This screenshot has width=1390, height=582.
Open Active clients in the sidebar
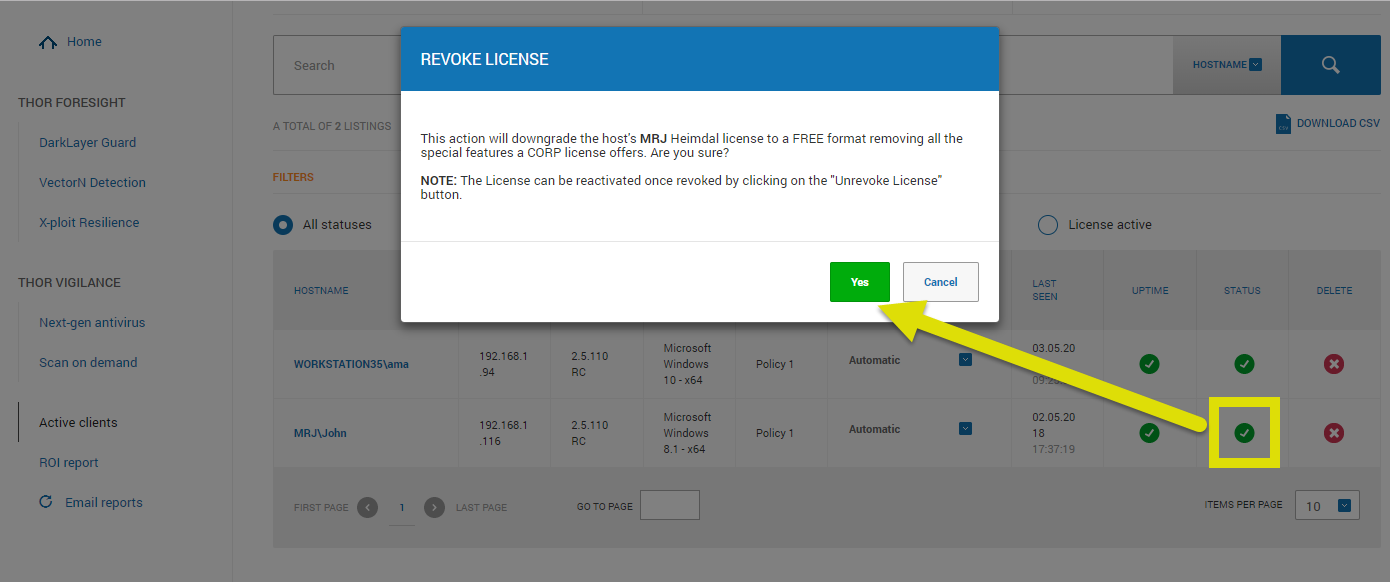click(78, 422)
